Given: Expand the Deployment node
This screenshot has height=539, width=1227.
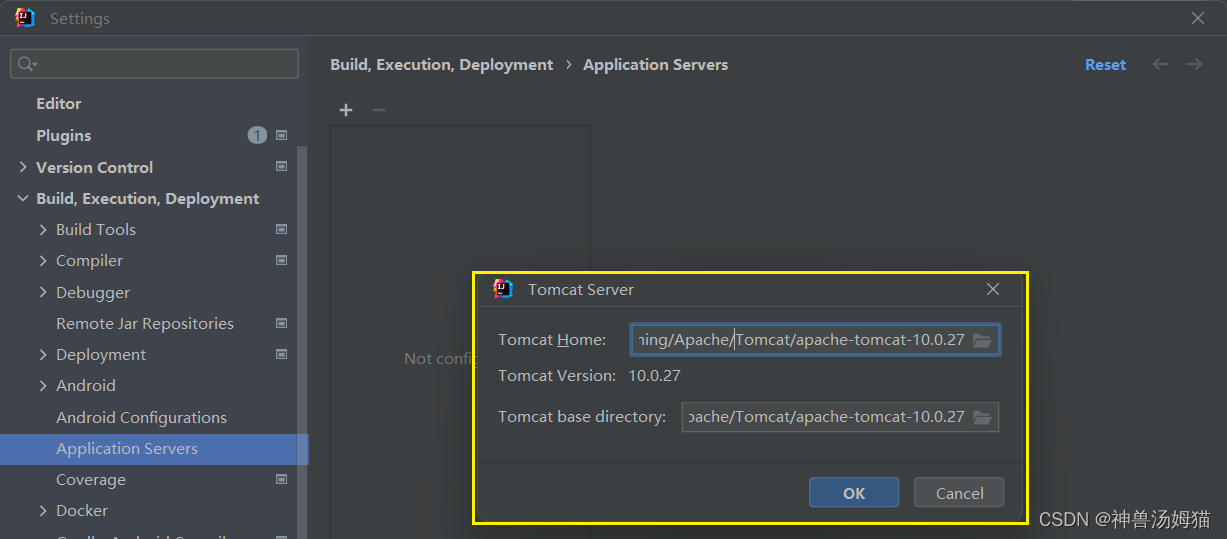Looking at the screenshot, I should point(43,354).
